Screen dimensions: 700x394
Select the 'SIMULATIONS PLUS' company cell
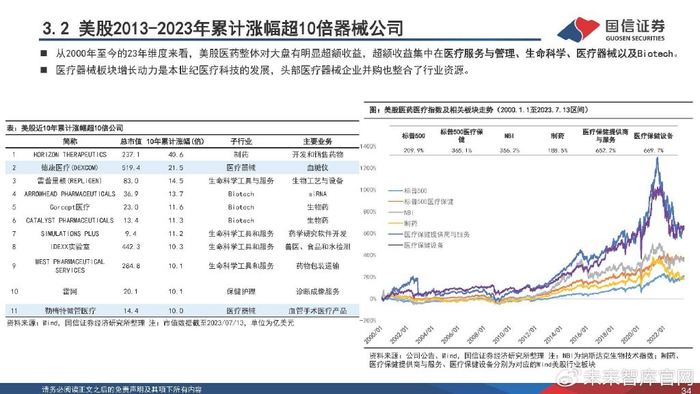coord(70,233)
